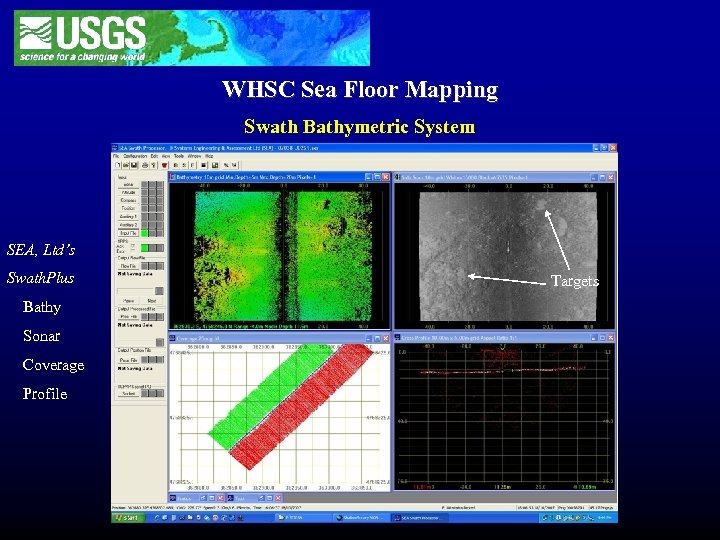Viewport: 720px width, 540px height.
Task: Open the Tools menu
Action: pos(179,156)
